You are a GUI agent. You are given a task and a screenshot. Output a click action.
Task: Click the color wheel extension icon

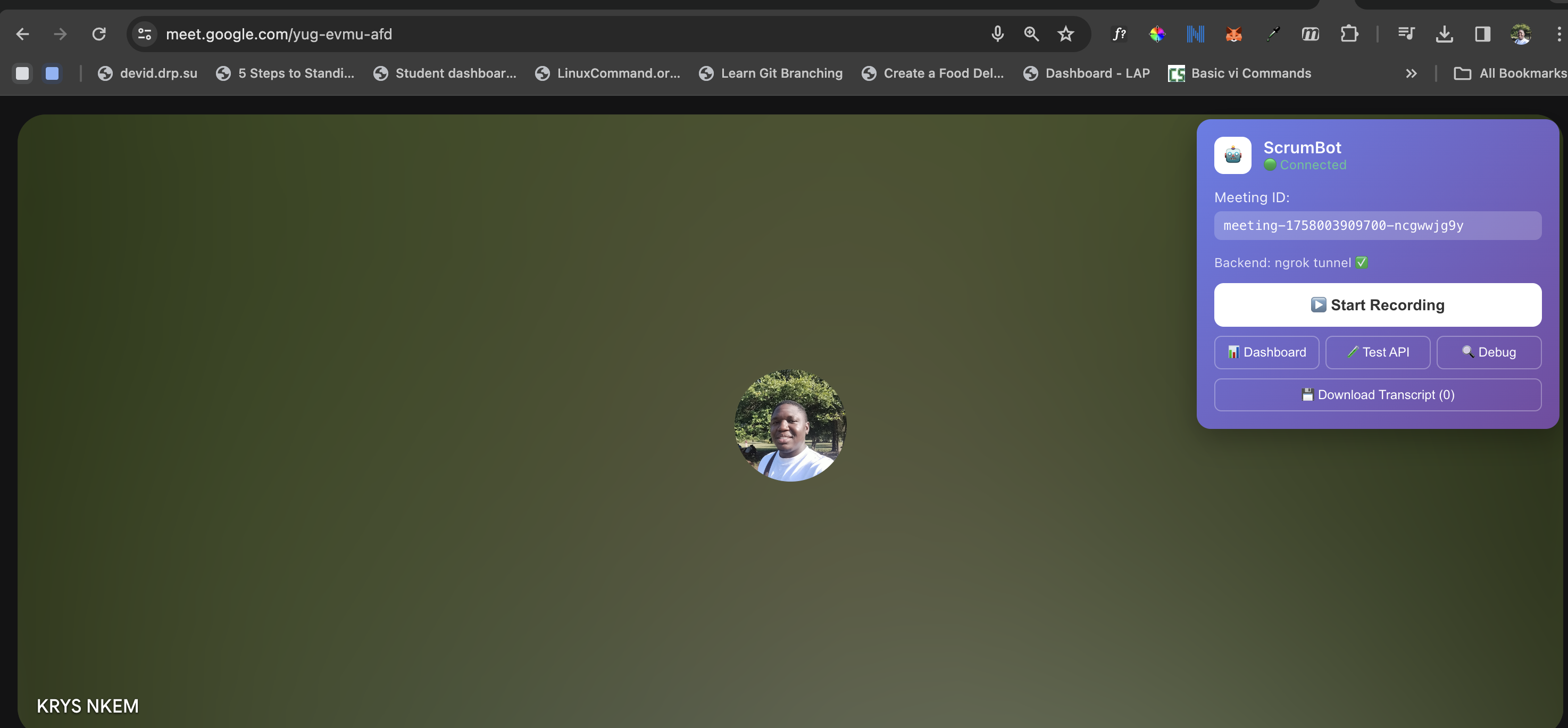click(x=1156, y=34)
